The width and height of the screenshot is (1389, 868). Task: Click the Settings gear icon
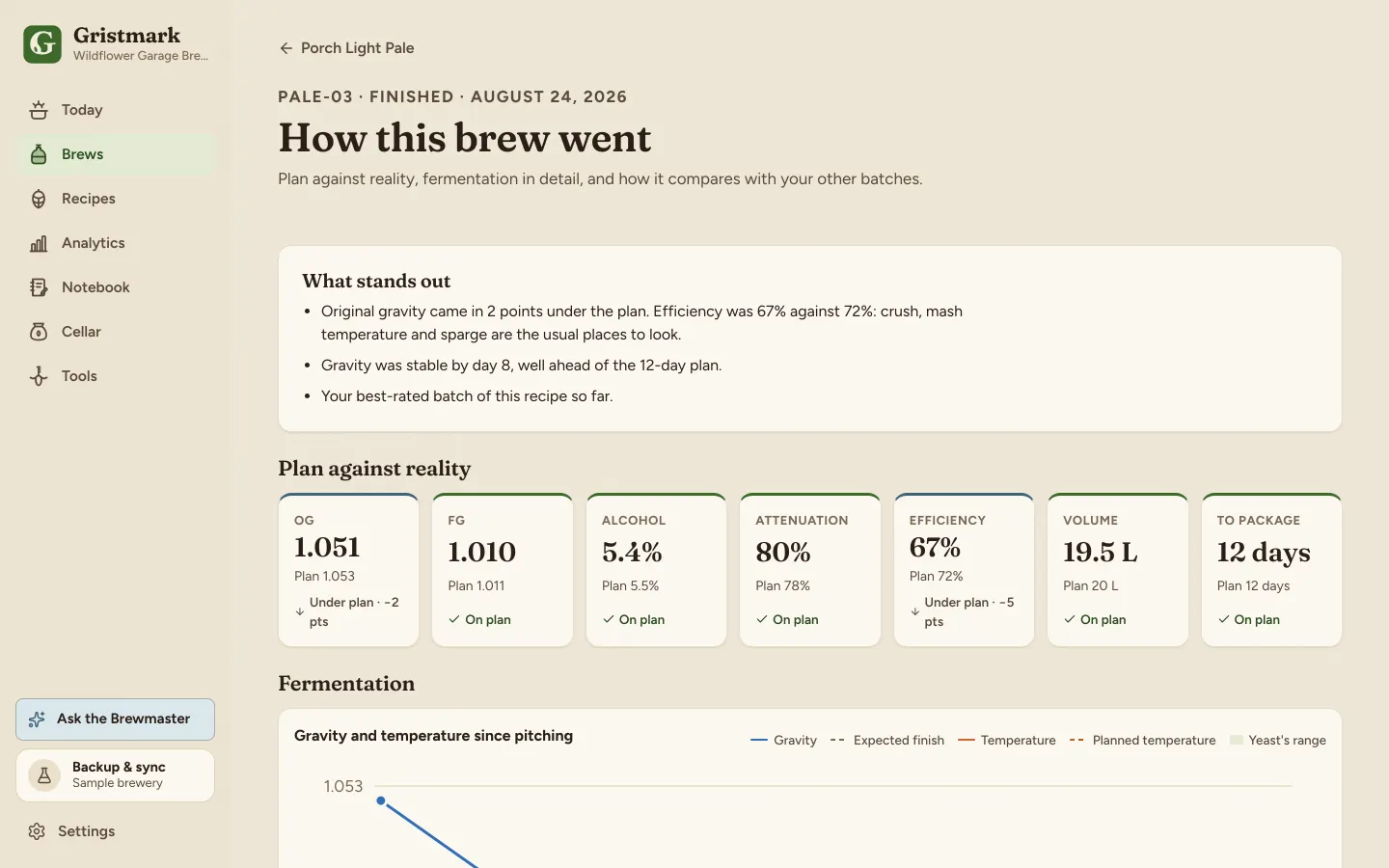37,831
